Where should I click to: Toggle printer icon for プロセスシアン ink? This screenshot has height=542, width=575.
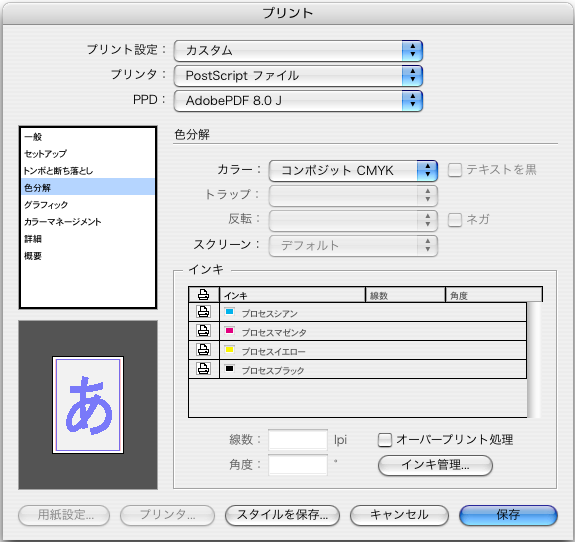coord(204,312)
